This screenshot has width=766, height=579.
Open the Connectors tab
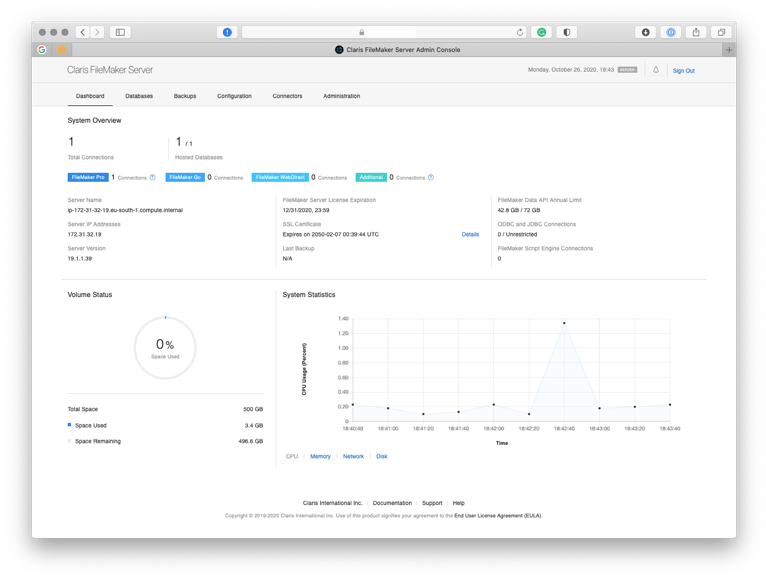pyautogui.click(x=287, y=96)
